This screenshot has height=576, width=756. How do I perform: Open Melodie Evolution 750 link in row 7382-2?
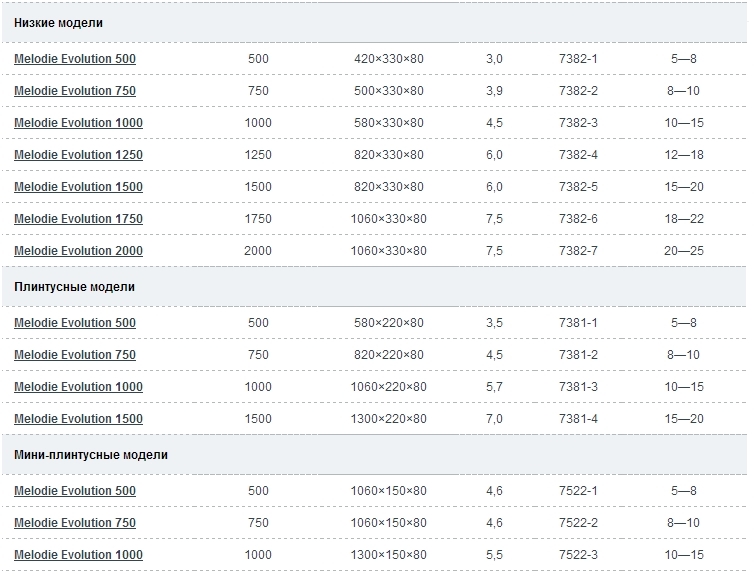coord(75,91)
